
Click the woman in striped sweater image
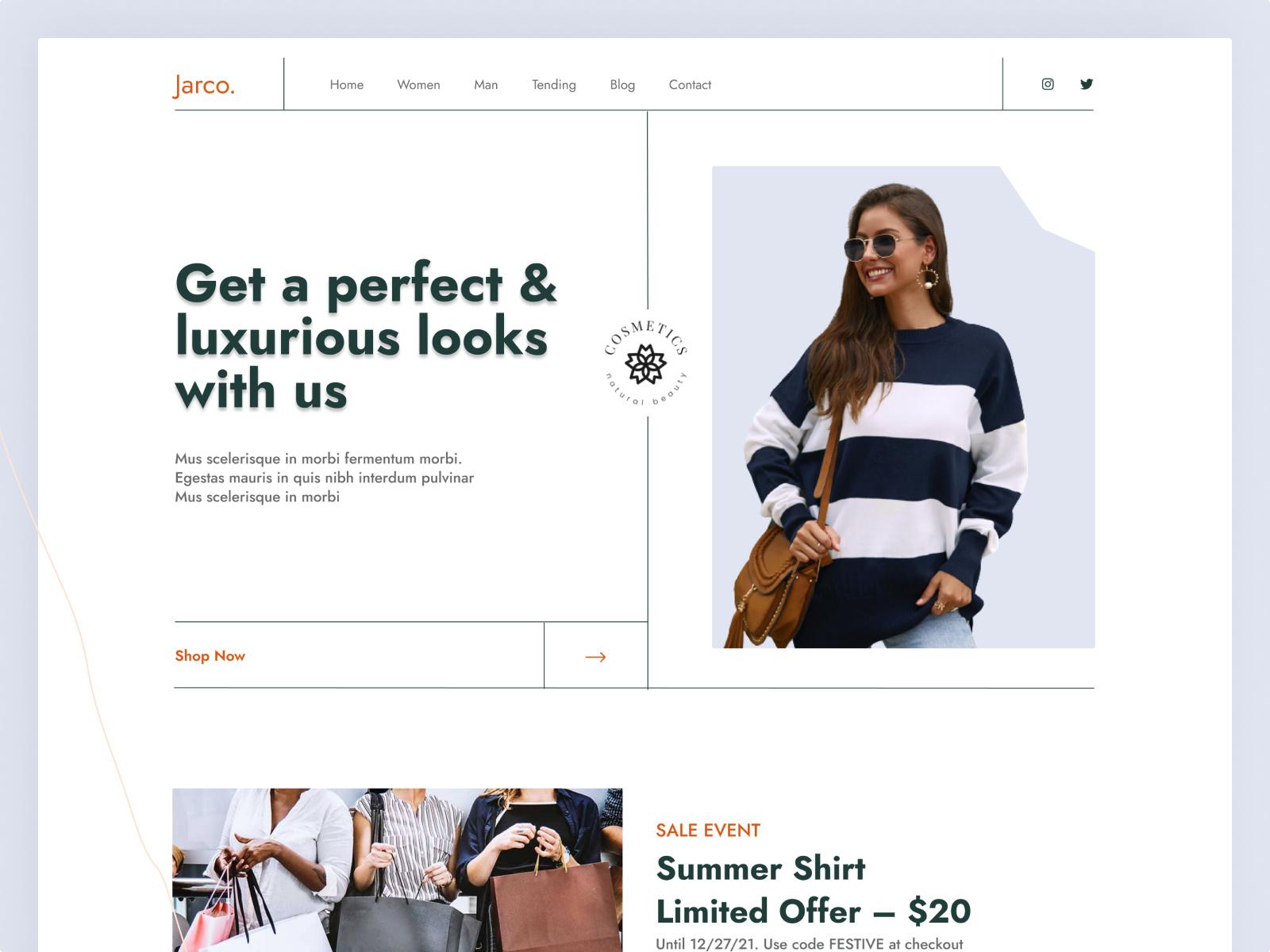[903, 407]
